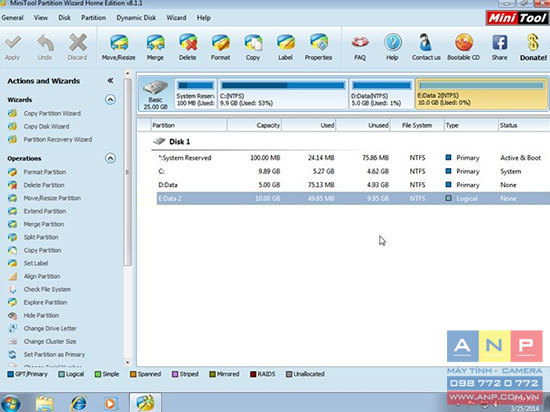
Task: Click the Apply toolbar icon
Action: click(x=13, y=43)
